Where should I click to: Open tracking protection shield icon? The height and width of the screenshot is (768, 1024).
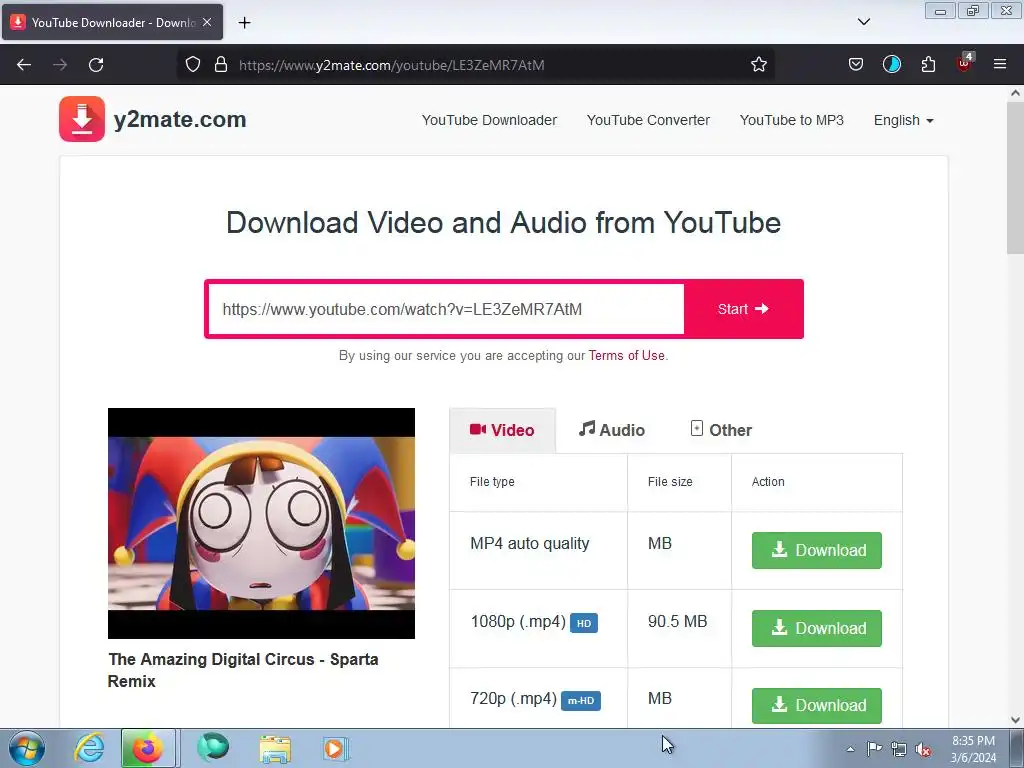pyautogui.click(x=193, y=64)
